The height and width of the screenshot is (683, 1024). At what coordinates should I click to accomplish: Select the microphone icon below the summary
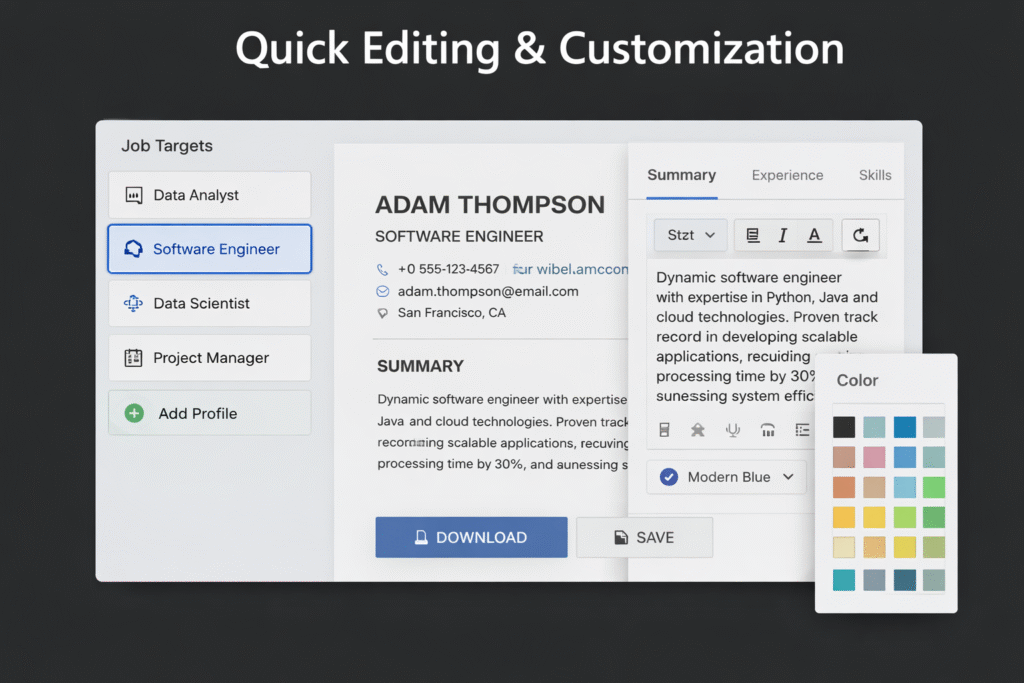pos(733,428)
